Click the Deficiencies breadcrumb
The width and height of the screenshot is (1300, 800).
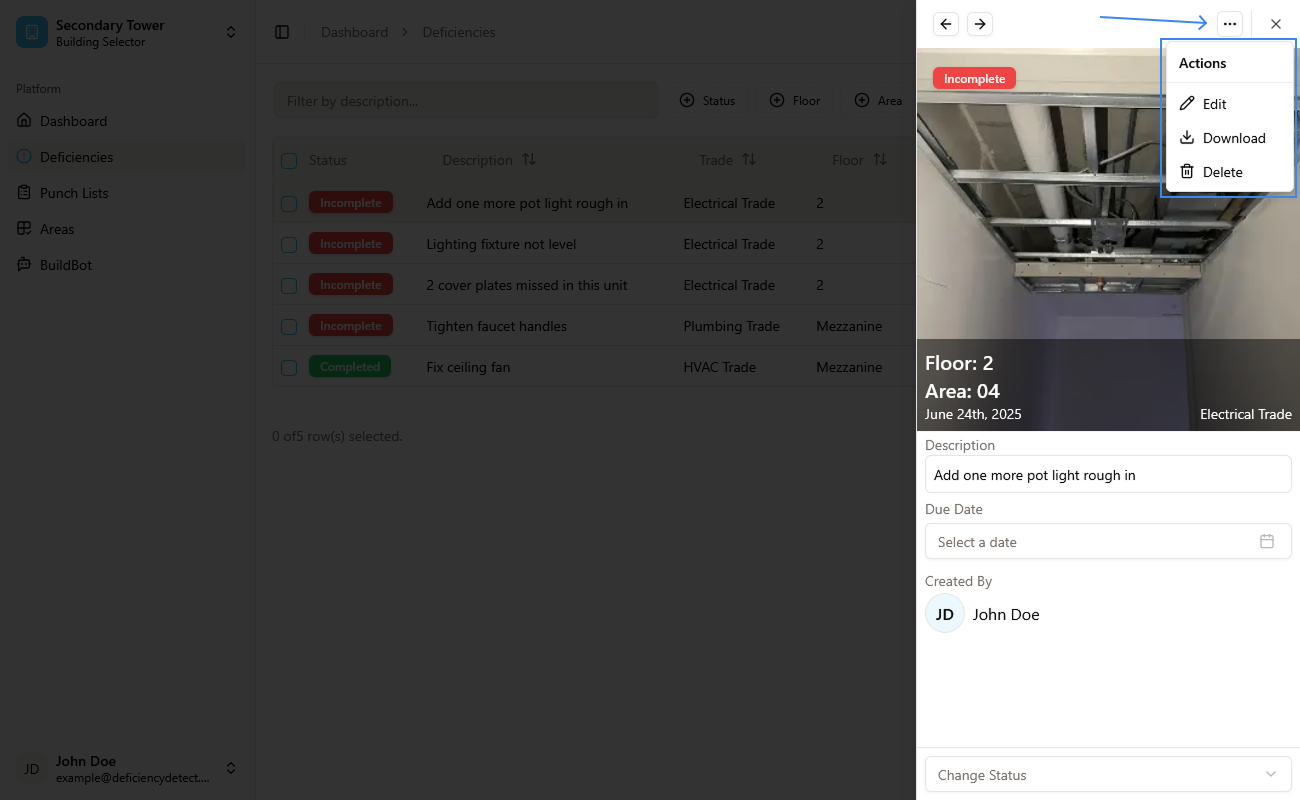click(459, 32)
